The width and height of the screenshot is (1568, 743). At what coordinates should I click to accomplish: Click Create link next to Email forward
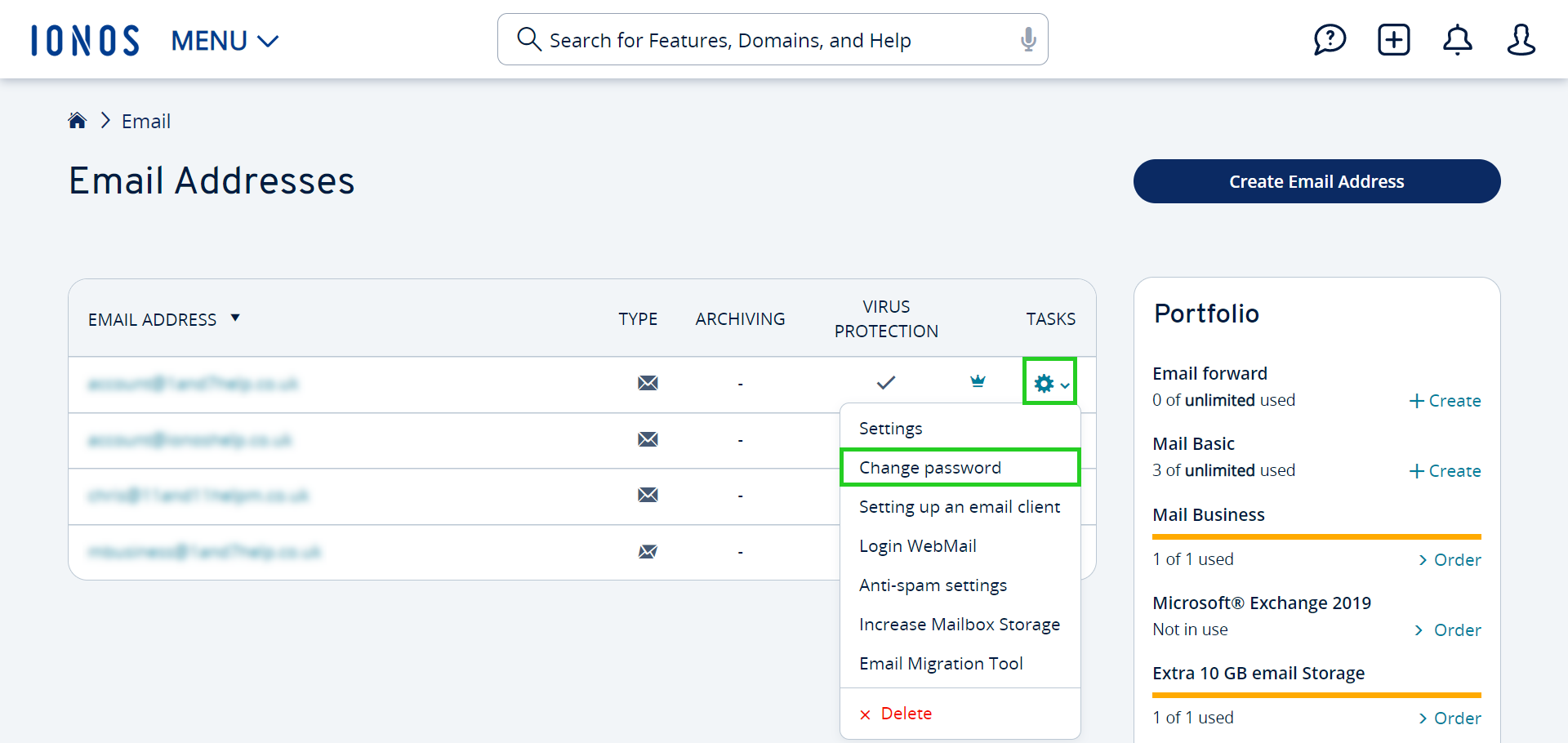(1445, 401)
